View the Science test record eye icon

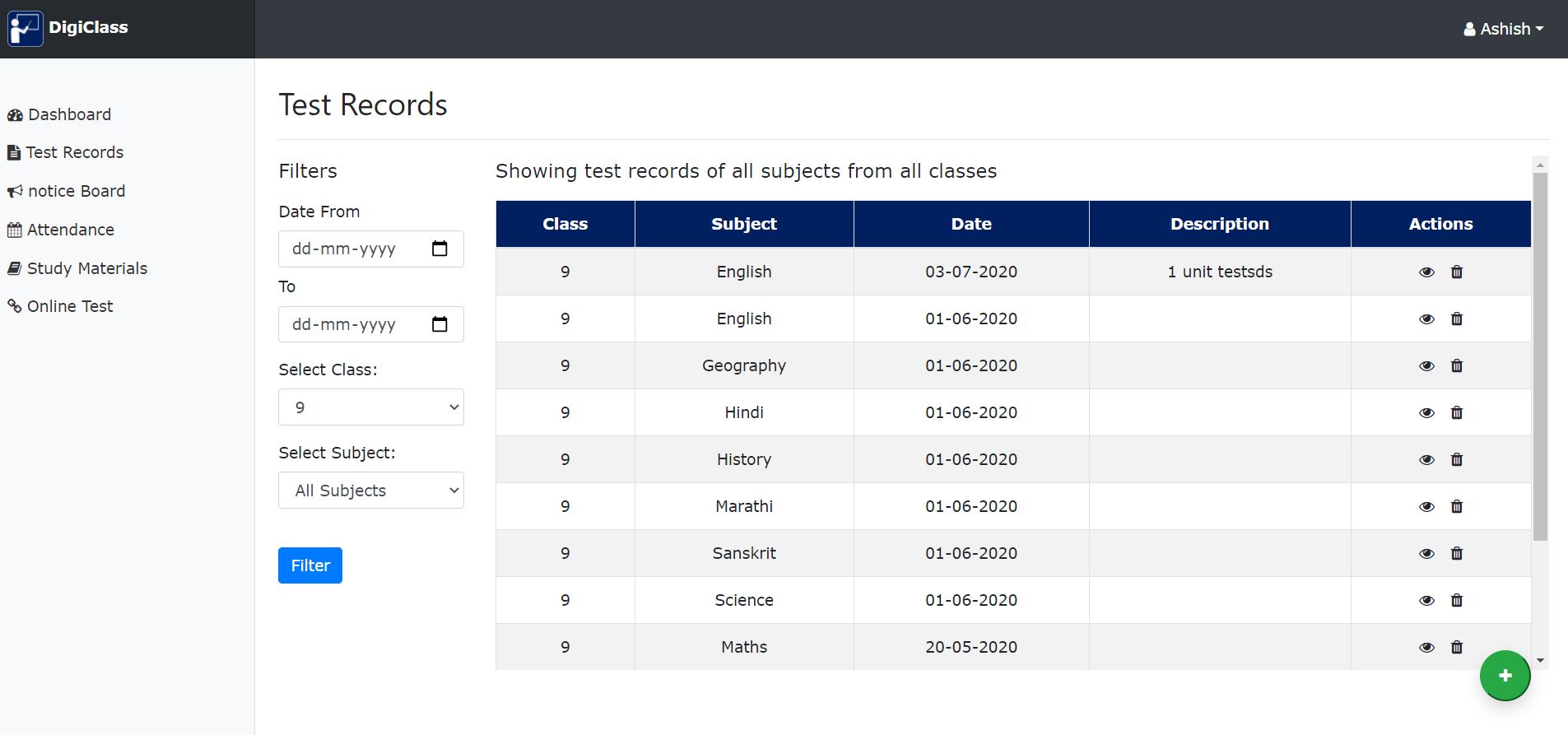(x=1426, y=601)
